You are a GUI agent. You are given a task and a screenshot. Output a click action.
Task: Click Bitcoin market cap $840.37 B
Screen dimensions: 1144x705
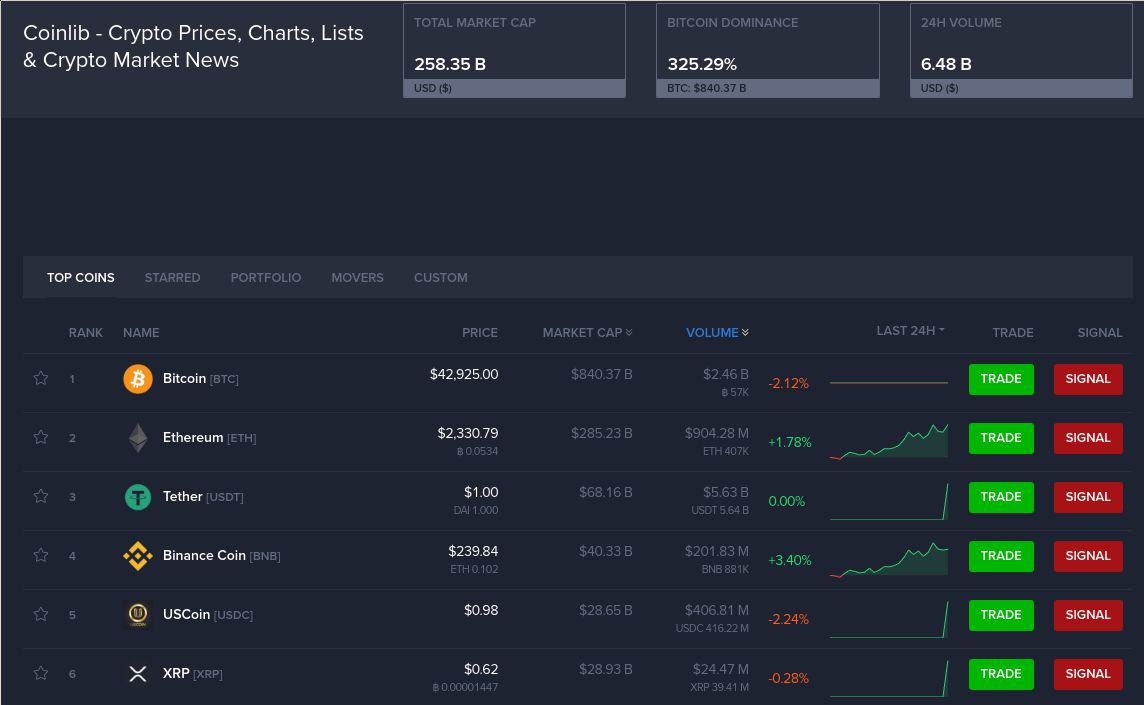tap(602, 374)
